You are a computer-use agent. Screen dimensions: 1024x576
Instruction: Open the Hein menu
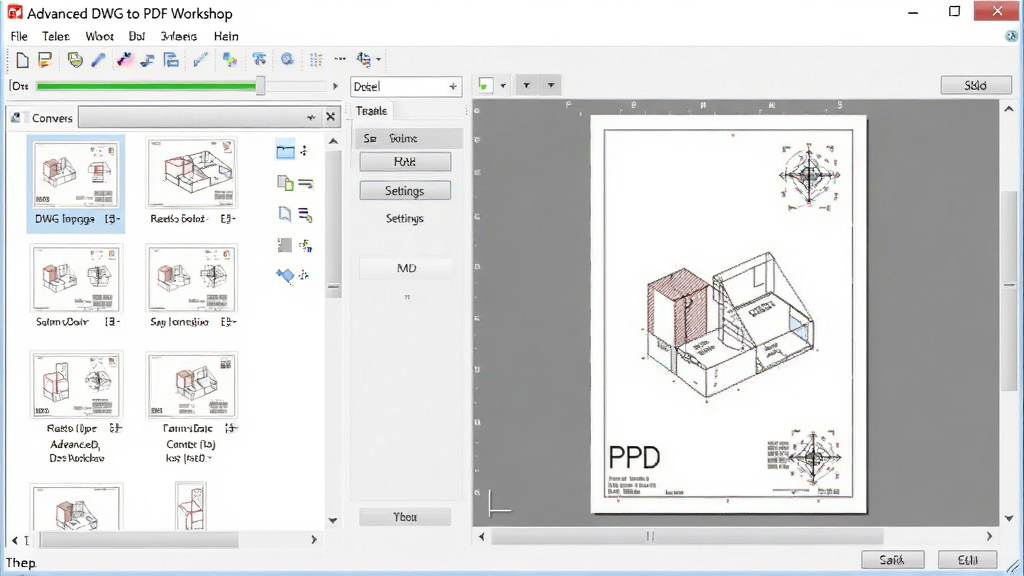point(226,37)
